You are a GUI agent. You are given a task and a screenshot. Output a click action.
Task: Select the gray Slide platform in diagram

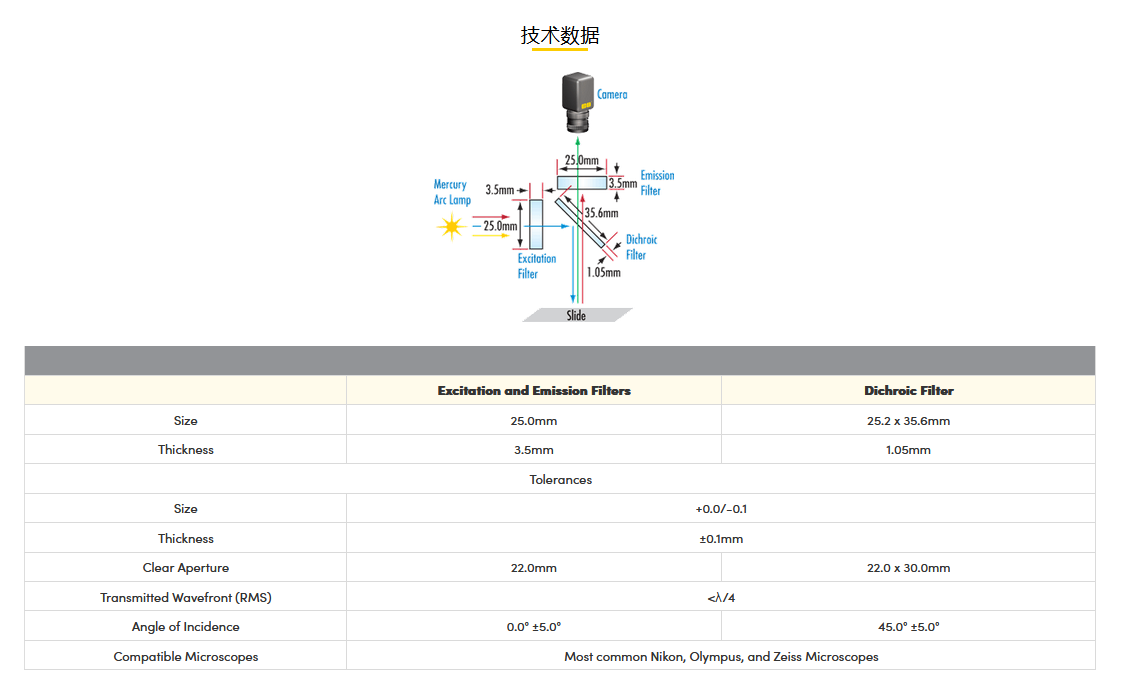point(577,315)
